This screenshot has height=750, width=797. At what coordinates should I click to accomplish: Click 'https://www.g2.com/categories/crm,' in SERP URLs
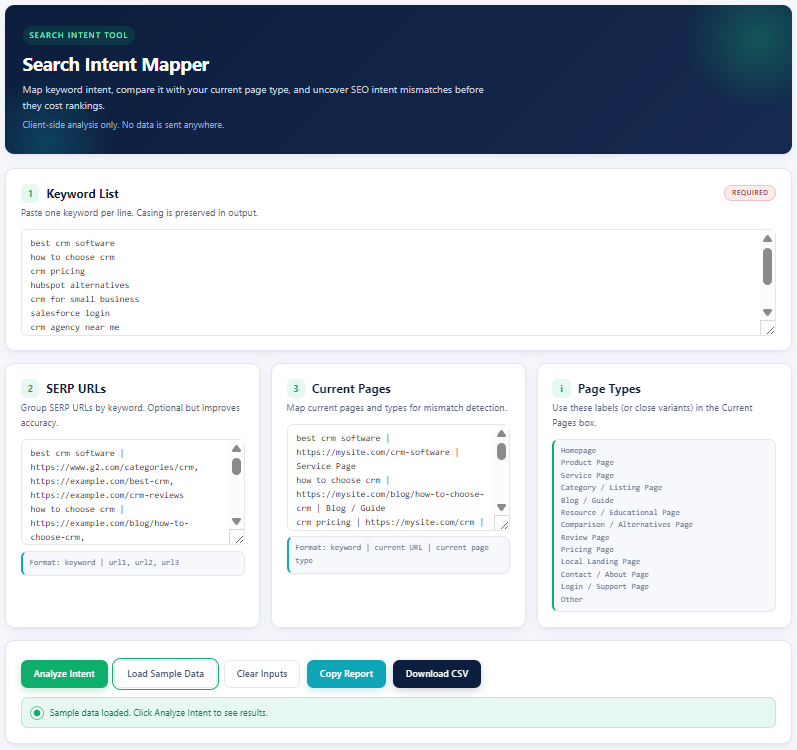[114, 467]
